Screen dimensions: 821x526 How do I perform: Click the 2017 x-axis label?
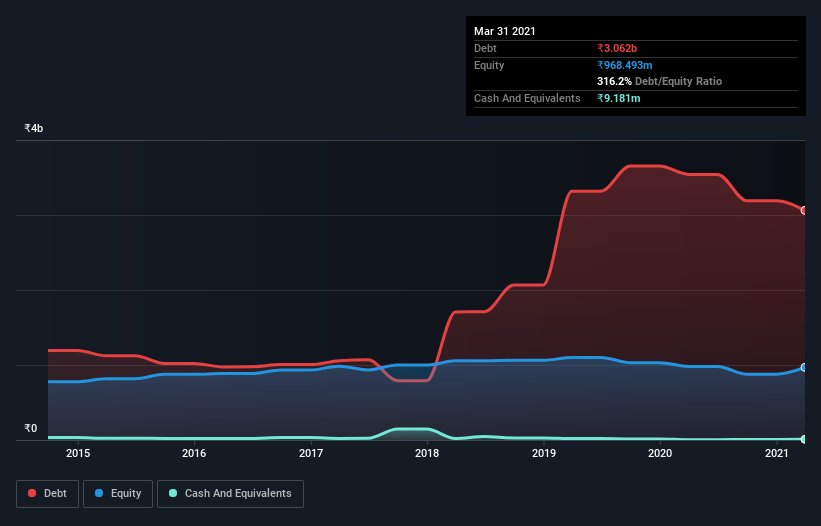click(311, 453)
